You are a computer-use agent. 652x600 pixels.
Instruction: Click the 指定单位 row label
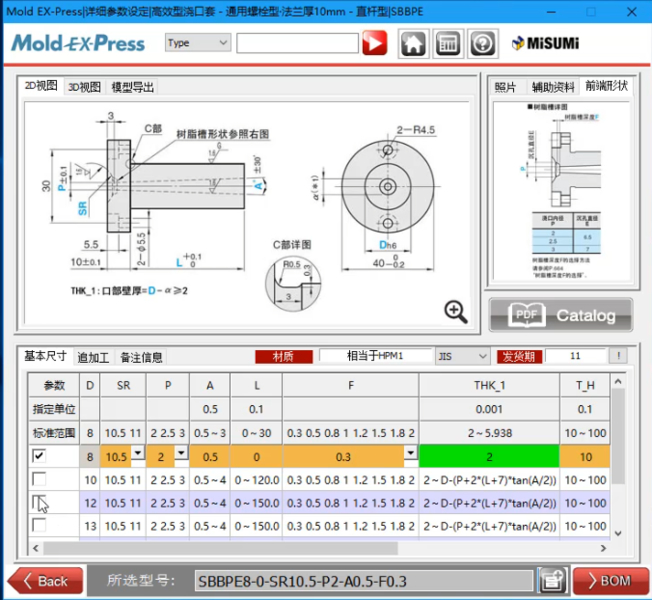tap(54, 409)
